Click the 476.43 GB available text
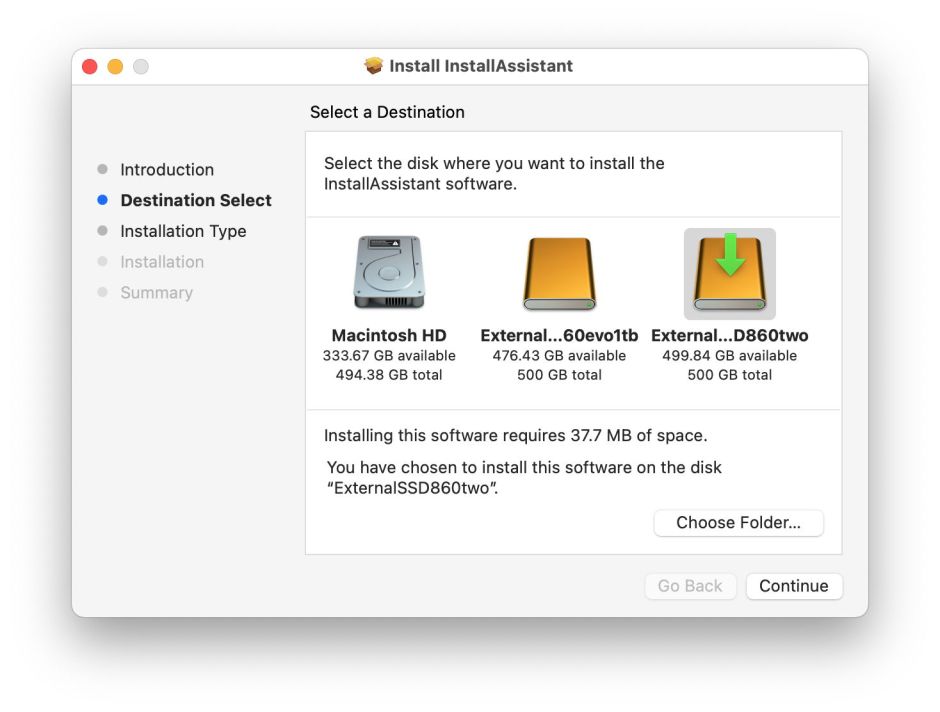 pyautogui.click(x=559, y=356)
